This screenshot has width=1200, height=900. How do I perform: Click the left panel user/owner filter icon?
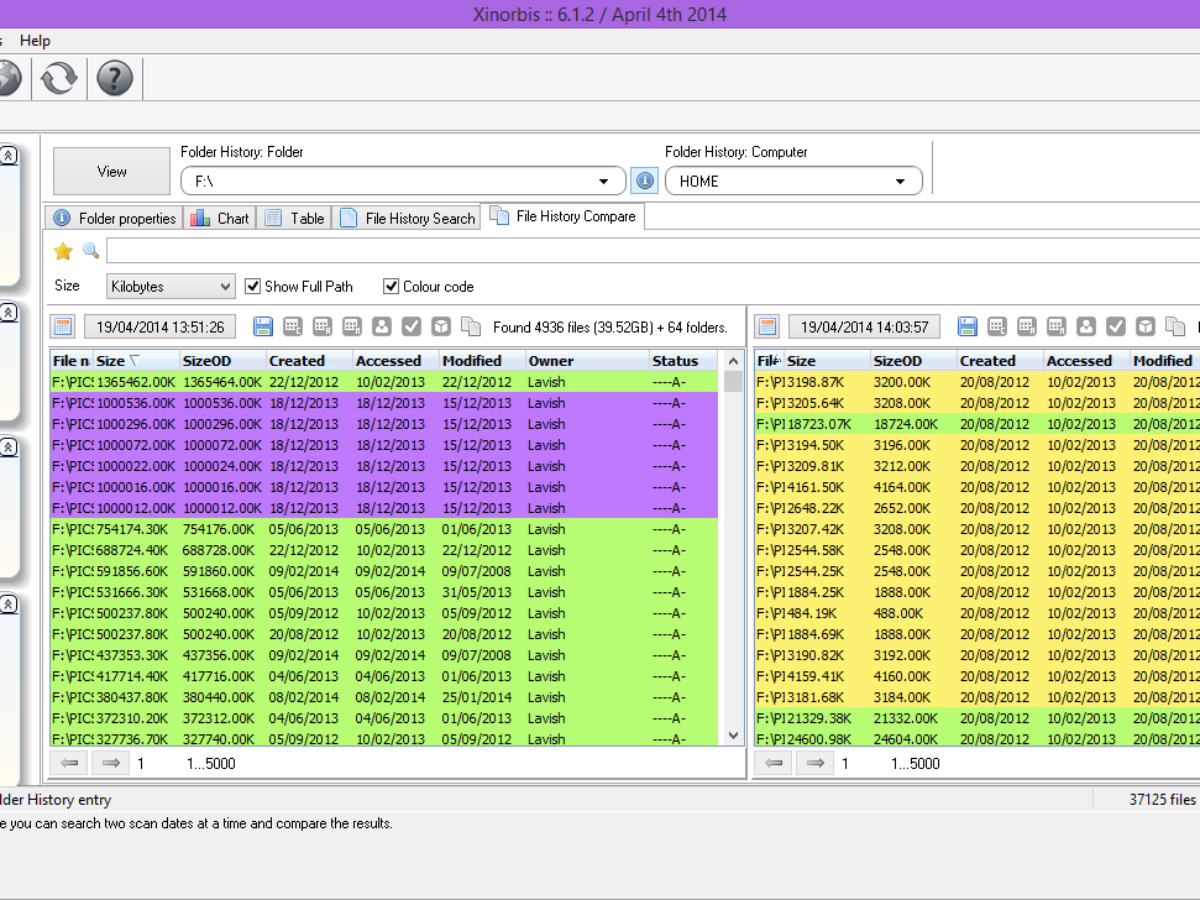coord(381,327)
